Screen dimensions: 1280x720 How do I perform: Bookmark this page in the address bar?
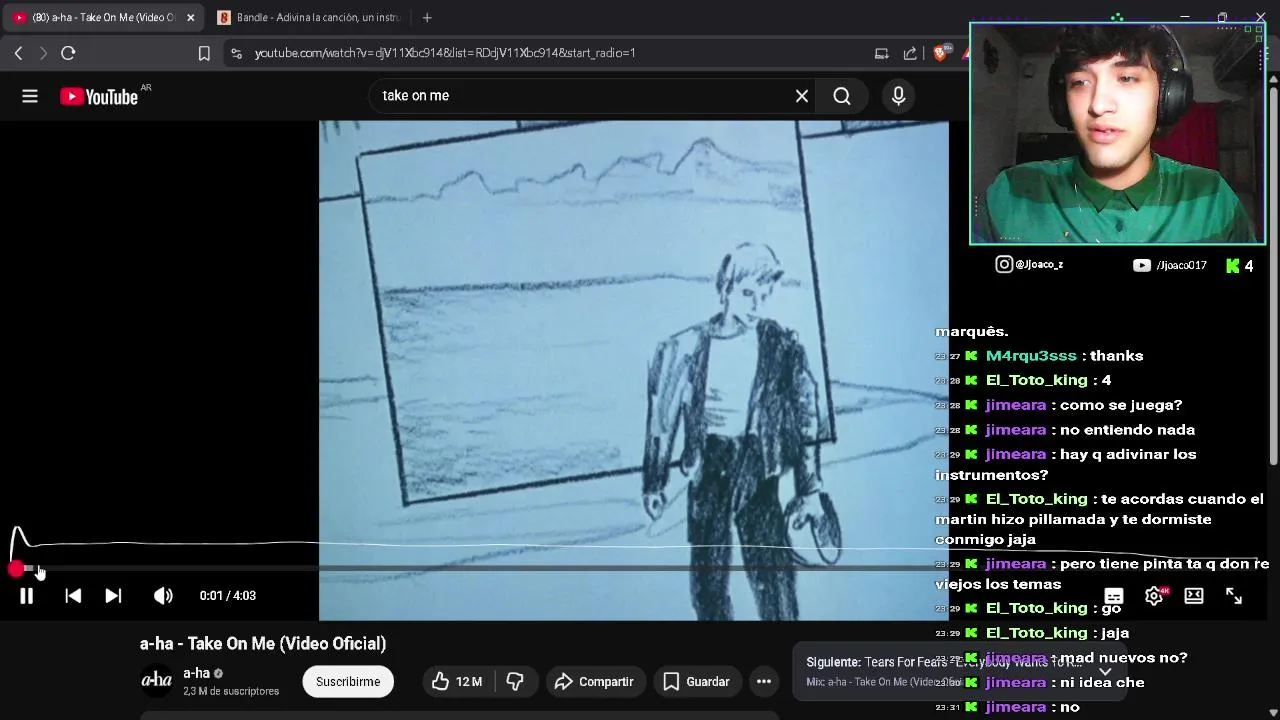pyautogui.click(x=204, y=53)
